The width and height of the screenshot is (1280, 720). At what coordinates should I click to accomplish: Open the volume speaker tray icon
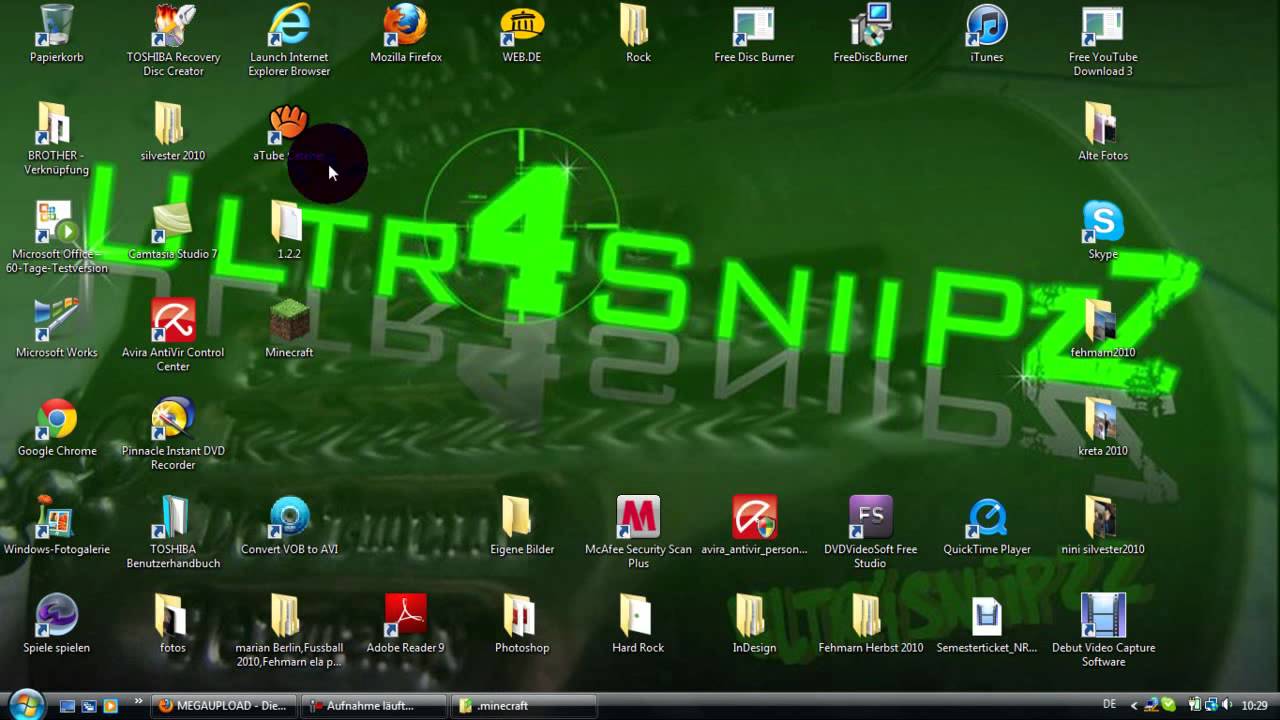coord(1225,706)
